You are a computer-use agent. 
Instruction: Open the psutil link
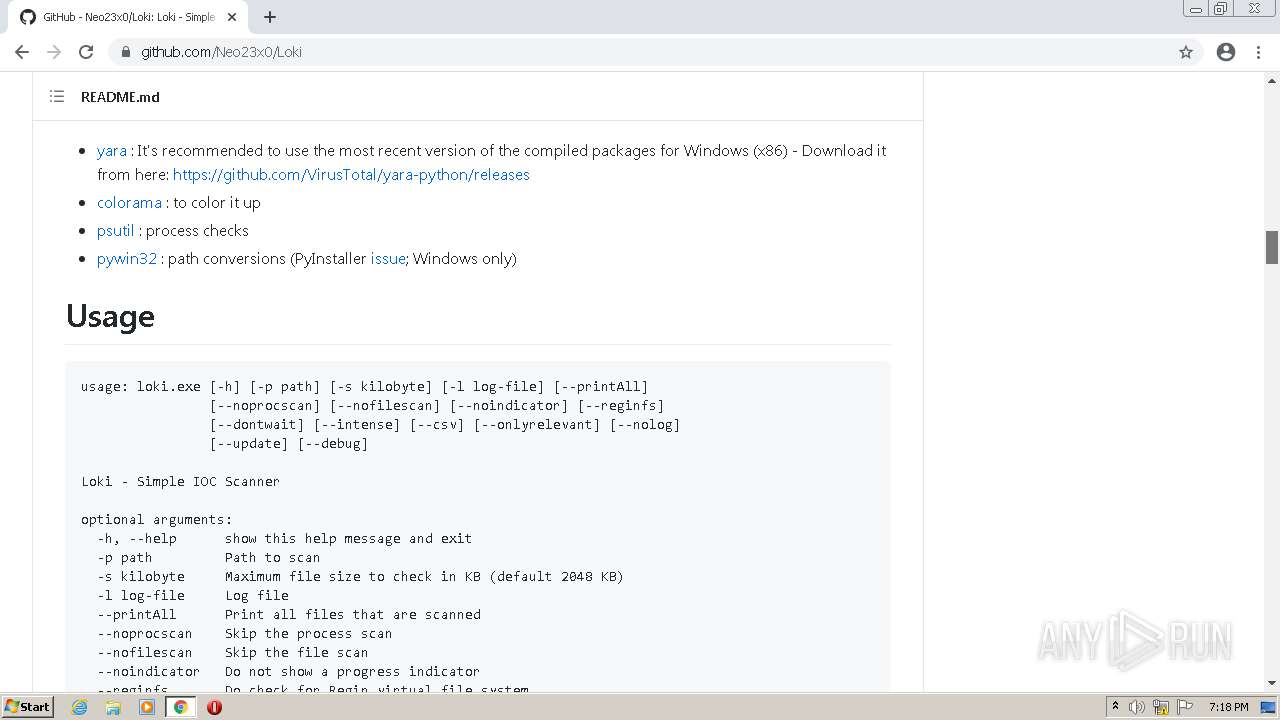coord(115,231)
